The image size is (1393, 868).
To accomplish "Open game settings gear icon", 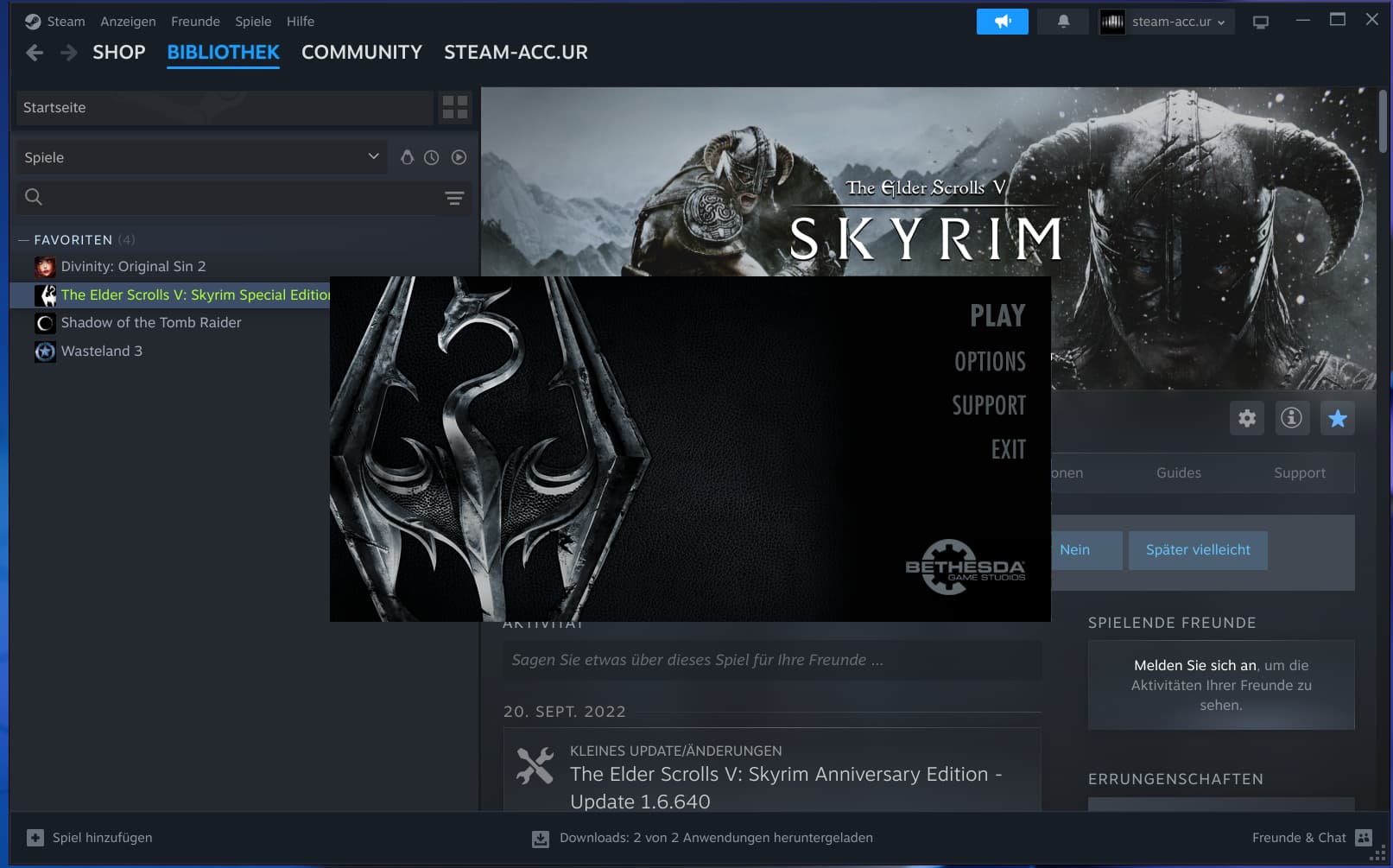I will click(x=1247, y=418).
